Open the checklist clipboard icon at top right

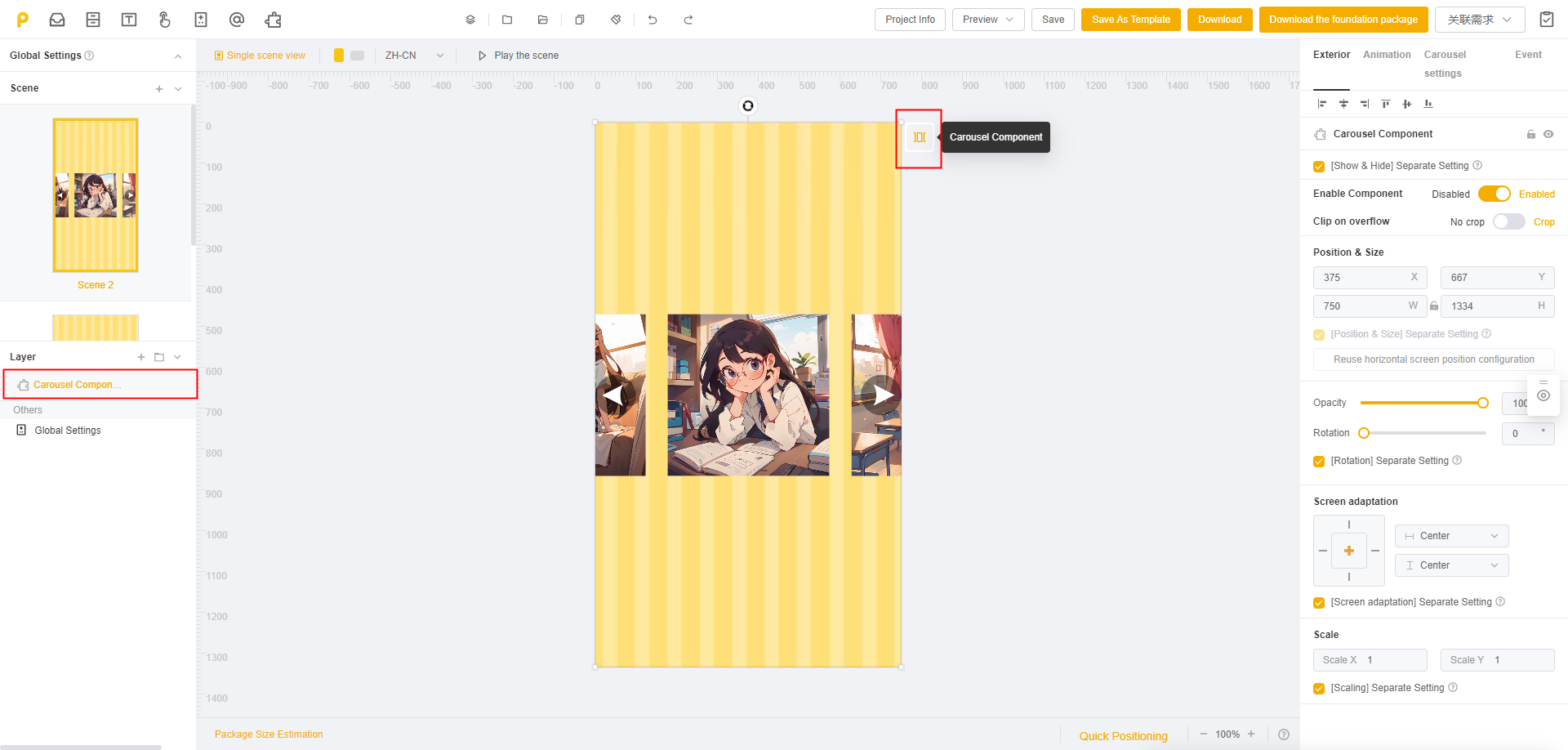click(x=1547, y=20)
